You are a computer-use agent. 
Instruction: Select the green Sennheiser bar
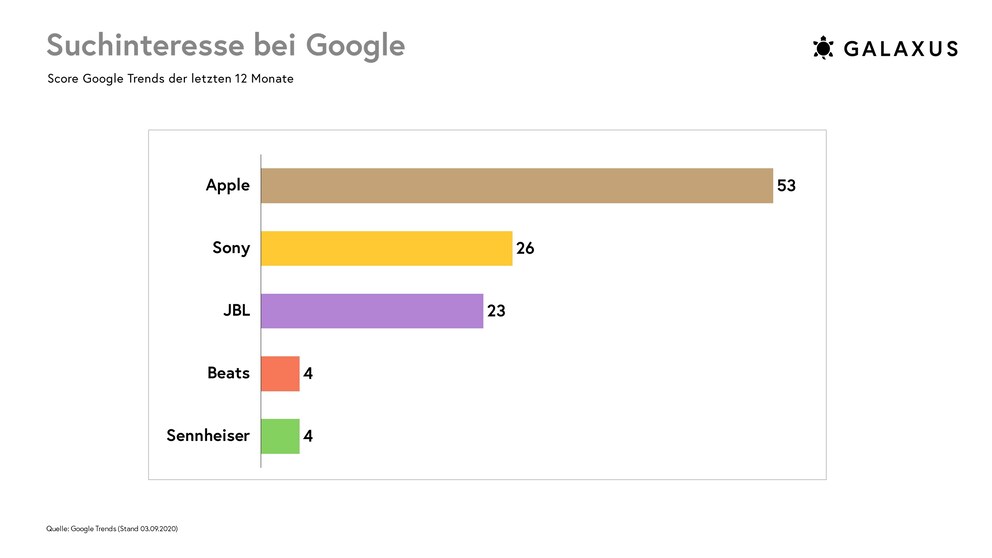[280, 436]
